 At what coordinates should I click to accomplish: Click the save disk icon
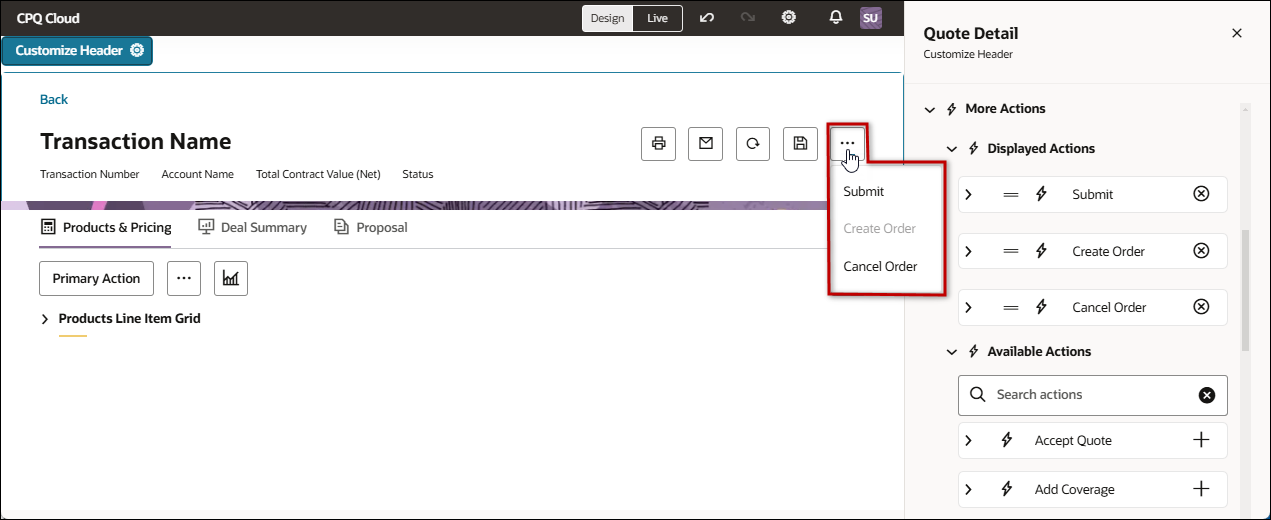tap(800, 144)
